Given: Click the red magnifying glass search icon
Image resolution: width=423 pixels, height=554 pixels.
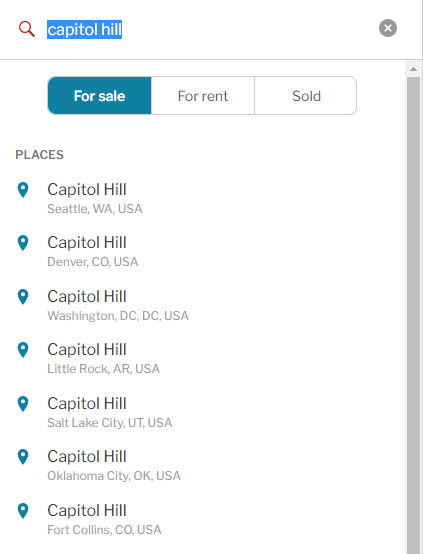Looking at the screenshot, I should pyautogui.click(x=27, y=29).
